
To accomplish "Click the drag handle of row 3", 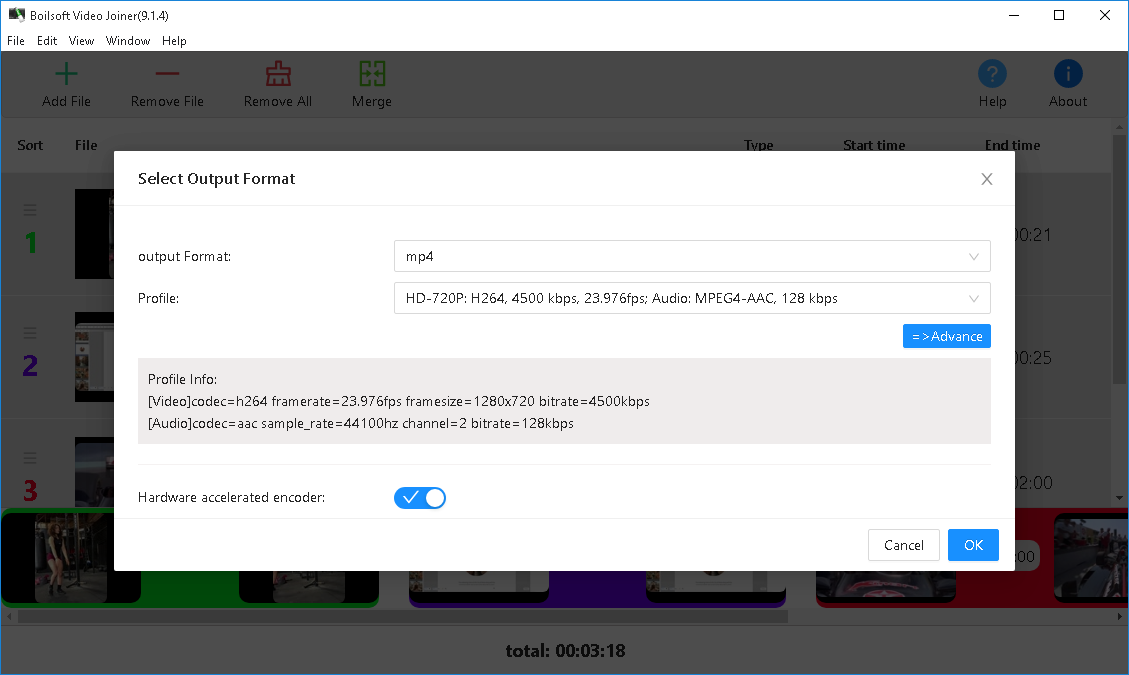I will point(30,457).
